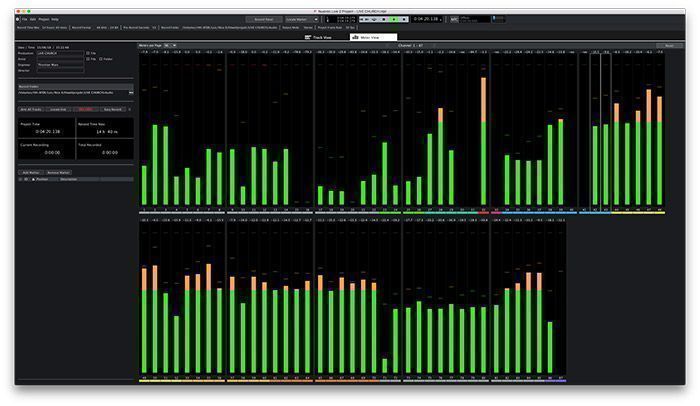Expand the Meters per Page dropdown
Image resolution: width=700 pixels, height=406 pixels.
click(170, 46)
